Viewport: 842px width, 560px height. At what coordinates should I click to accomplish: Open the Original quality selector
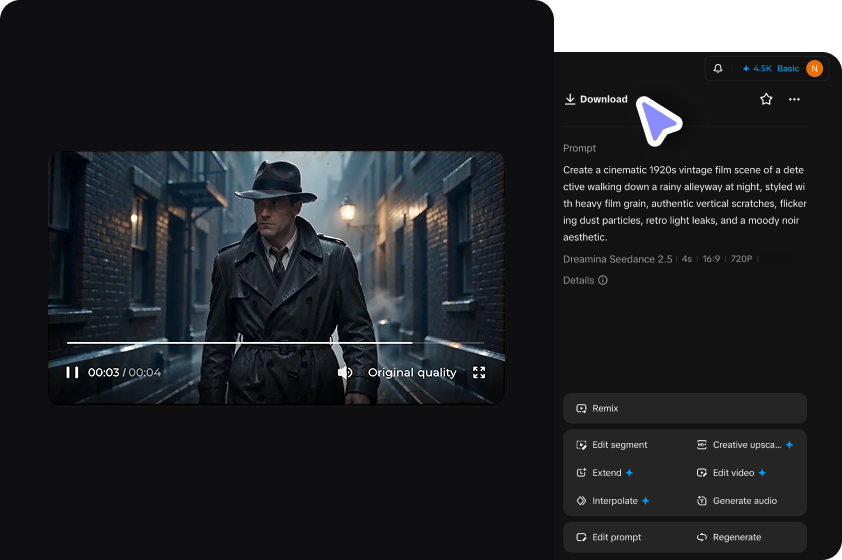coord(412,372)
